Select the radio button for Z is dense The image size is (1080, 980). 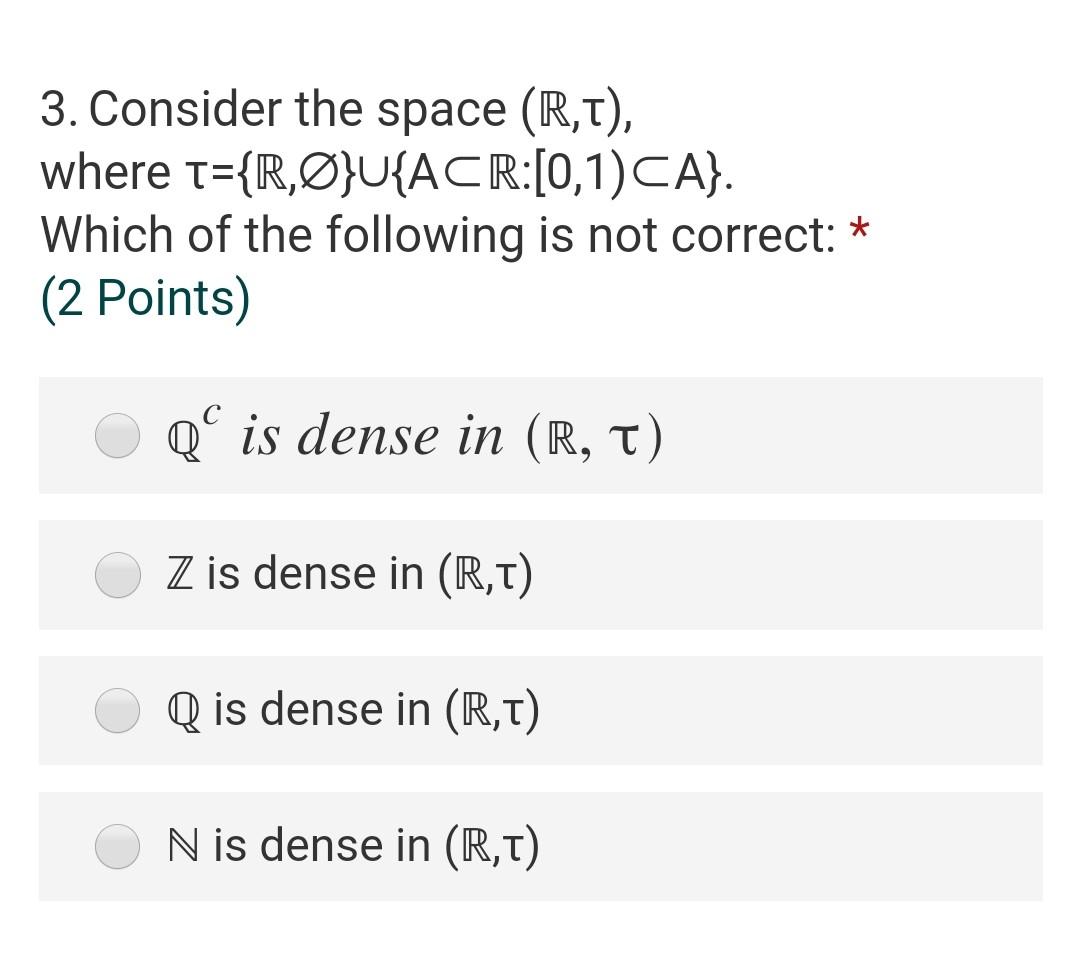pos(117,573)
